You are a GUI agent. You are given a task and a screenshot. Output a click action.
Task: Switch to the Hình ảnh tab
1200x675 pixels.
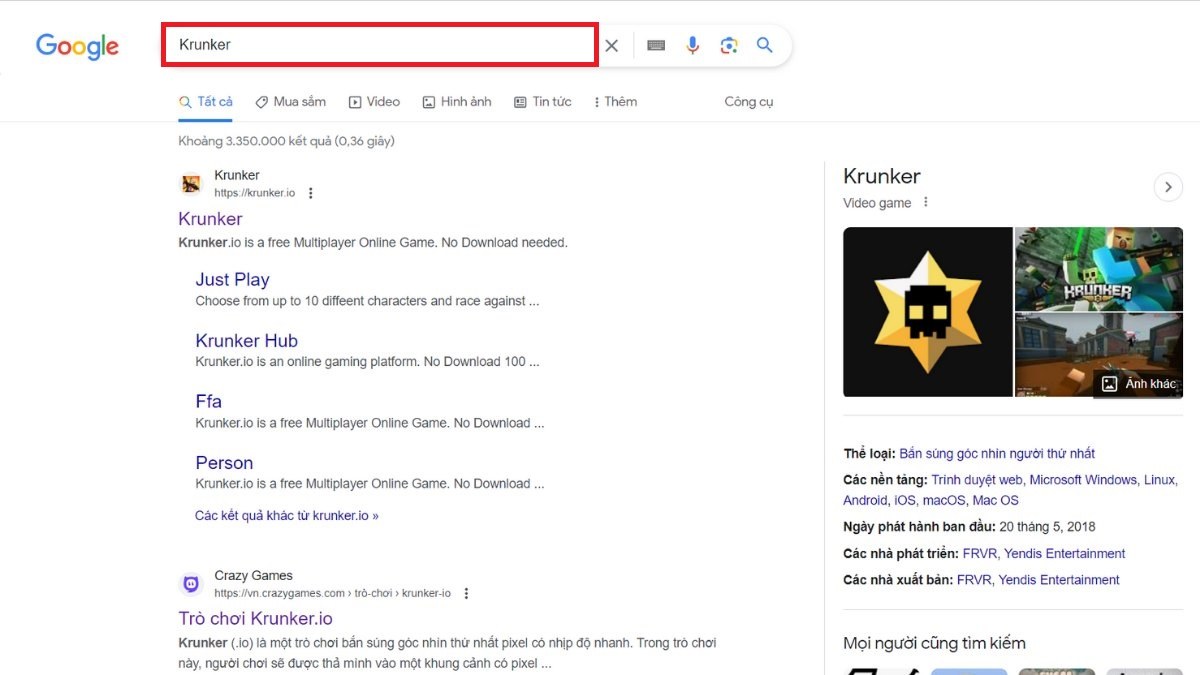pos(457,102)
